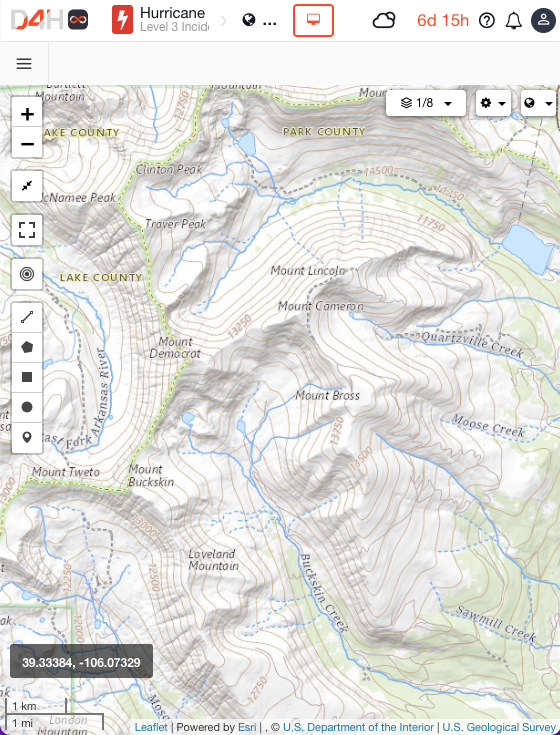Image resolution: width=560 pixels, height=735 pixels.
Task: Click the Mount Tweto map label
Action: click(66, 472)
